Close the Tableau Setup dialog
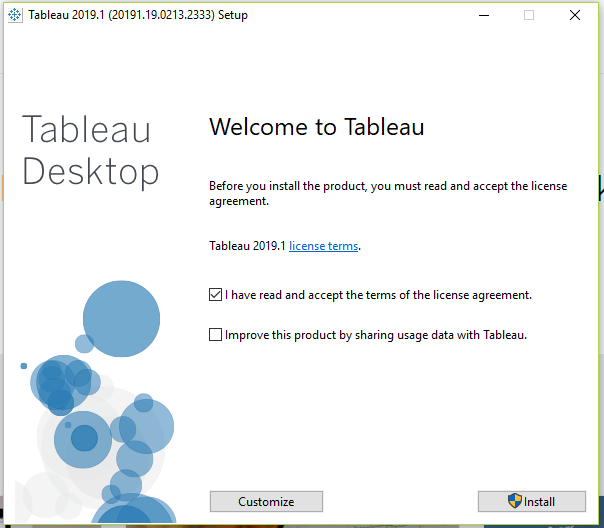 tap(575, 15)
